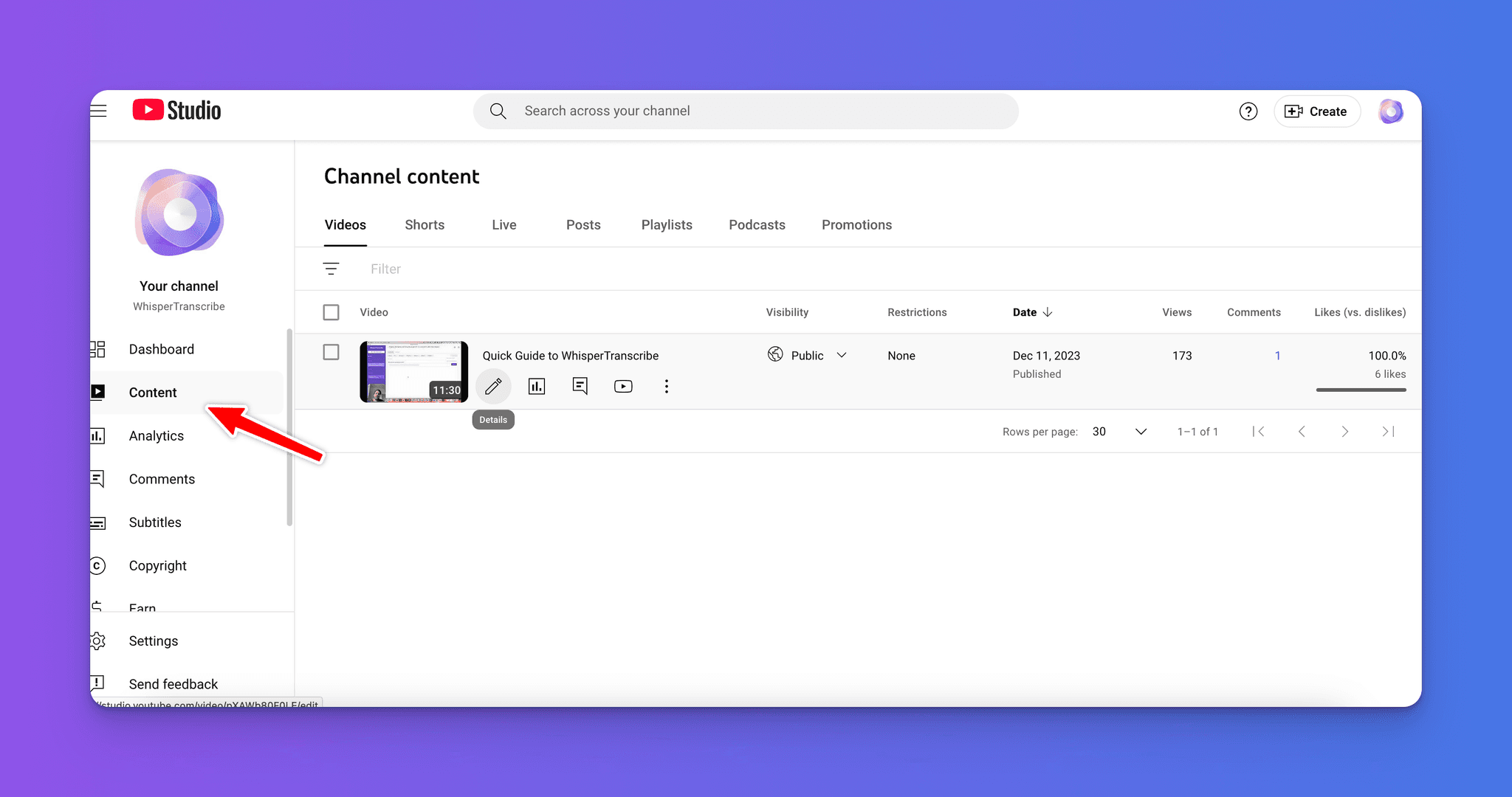Check the select-all videos checkbox
The image size is (1512, 797).
pos(331,311)
